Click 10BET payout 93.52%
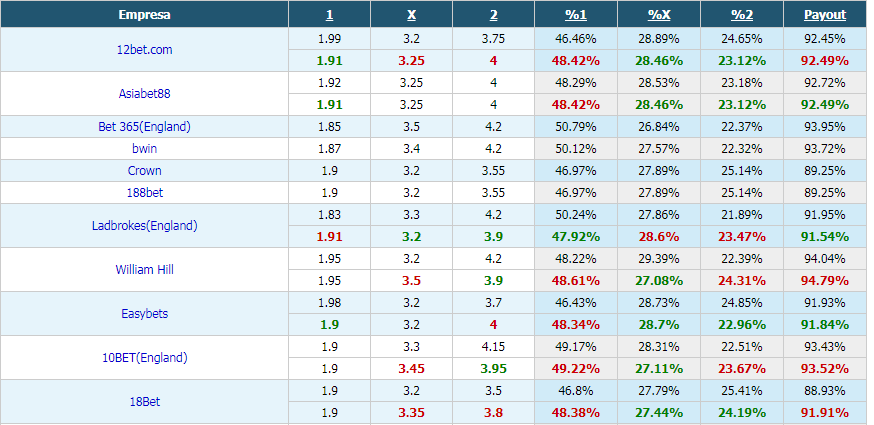The image size is (874, 425). tap(825, 369)
